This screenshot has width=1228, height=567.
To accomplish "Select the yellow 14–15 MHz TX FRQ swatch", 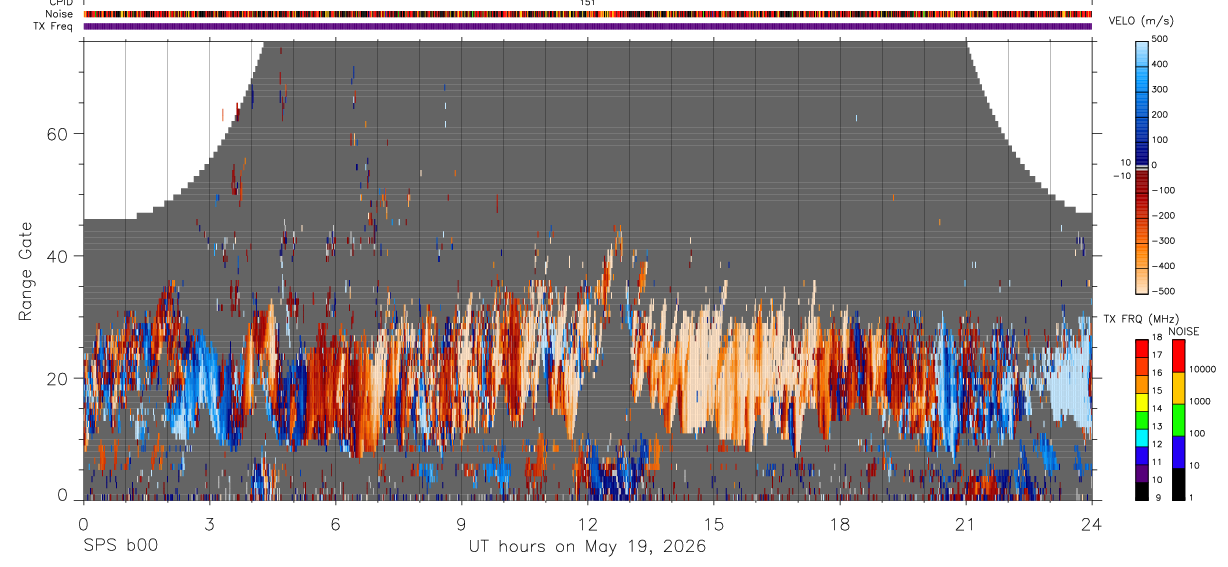I will coord(1142,401).
